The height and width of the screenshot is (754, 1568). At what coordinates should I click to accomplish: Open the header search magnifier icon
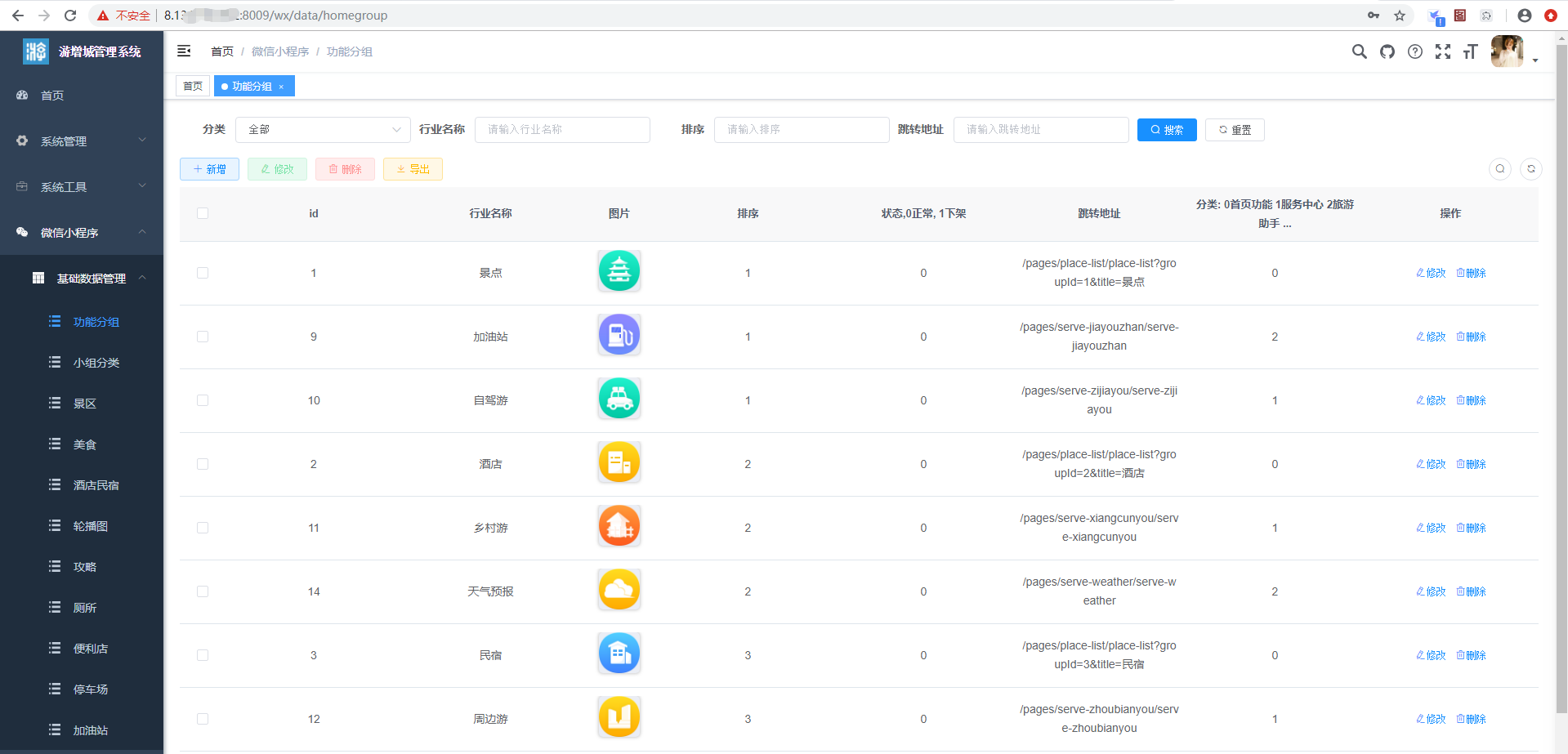pos(1359,51)
